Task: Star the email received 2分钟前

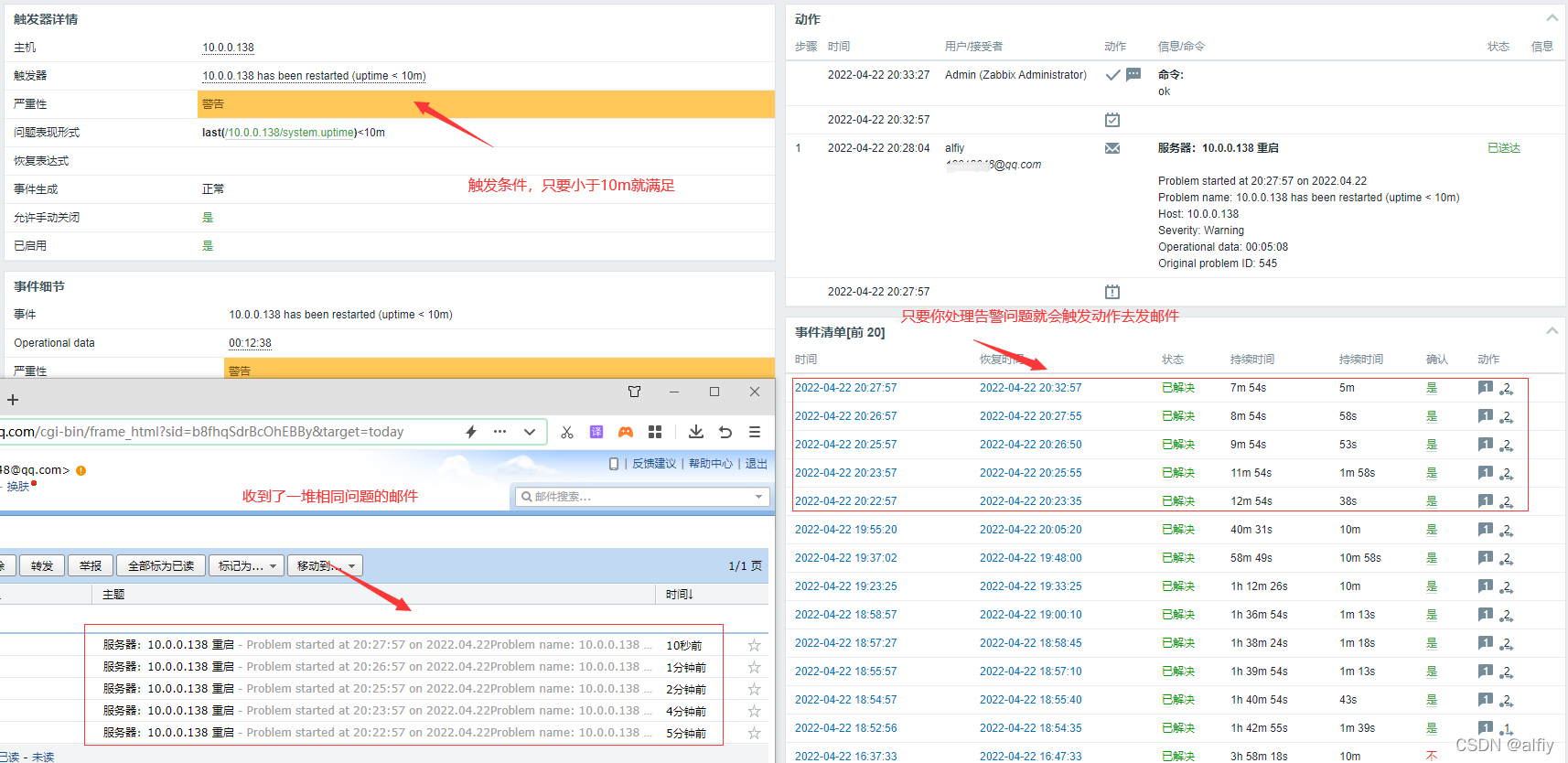Action: tap(754, 689)
